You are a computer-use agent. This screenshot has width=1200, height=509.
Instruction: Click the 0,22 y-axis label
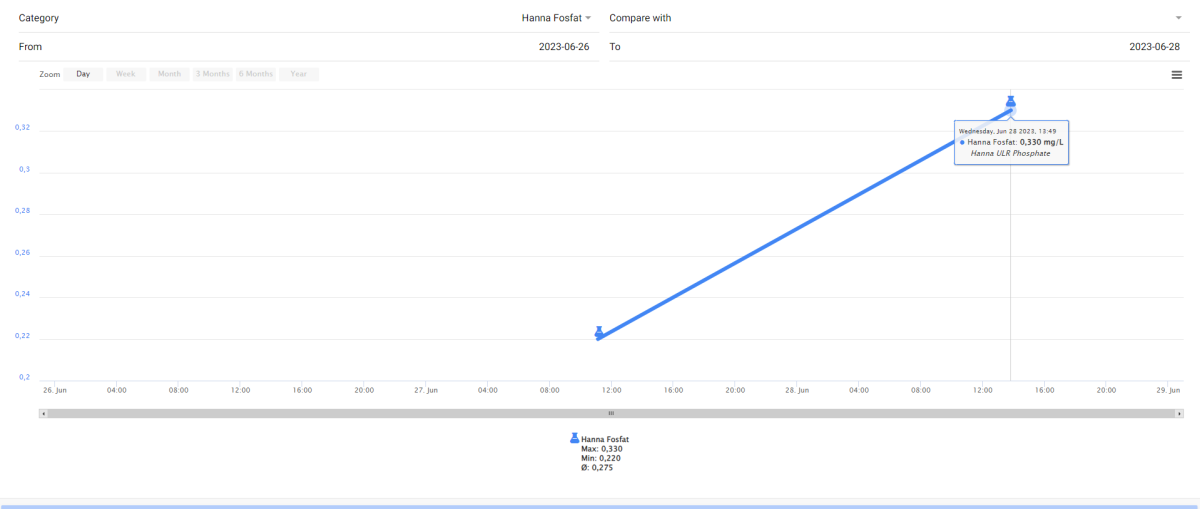coord(22,336)
